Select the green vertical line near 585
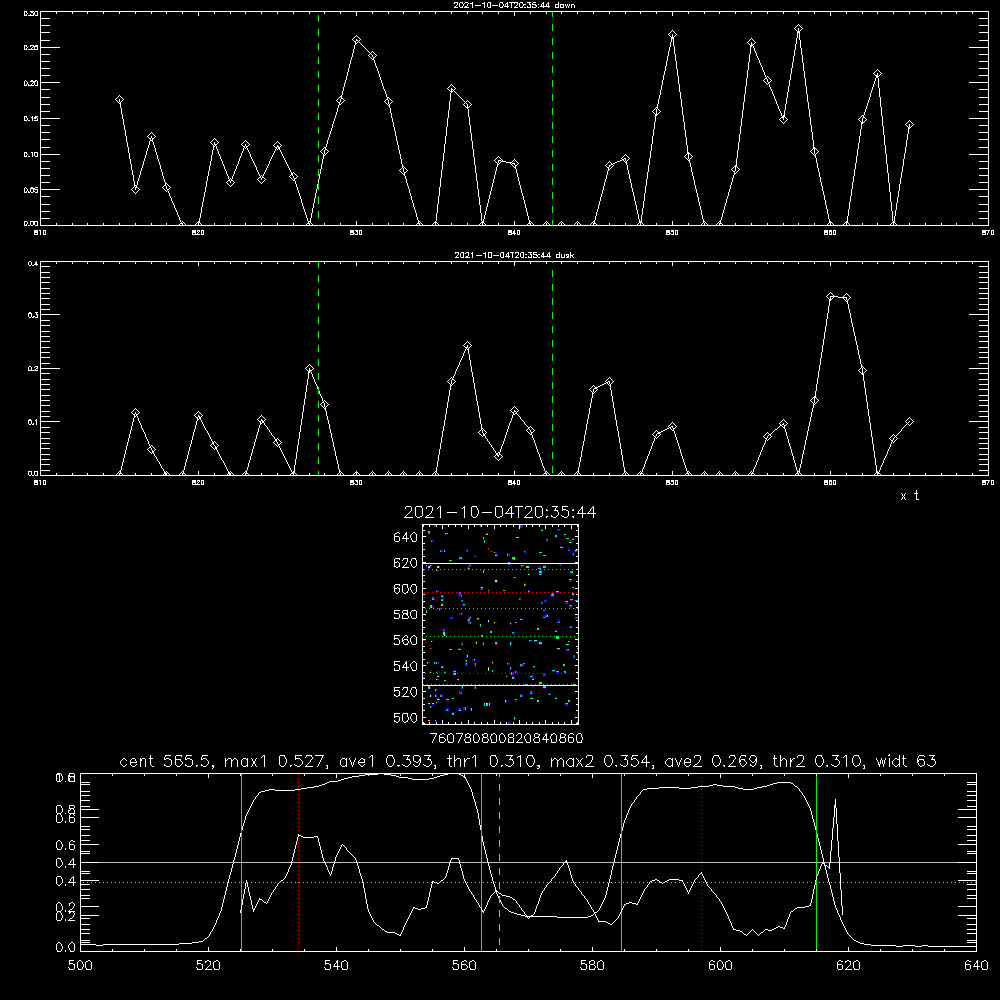This screenshot has width=1000, height=1000. [621, 861]
